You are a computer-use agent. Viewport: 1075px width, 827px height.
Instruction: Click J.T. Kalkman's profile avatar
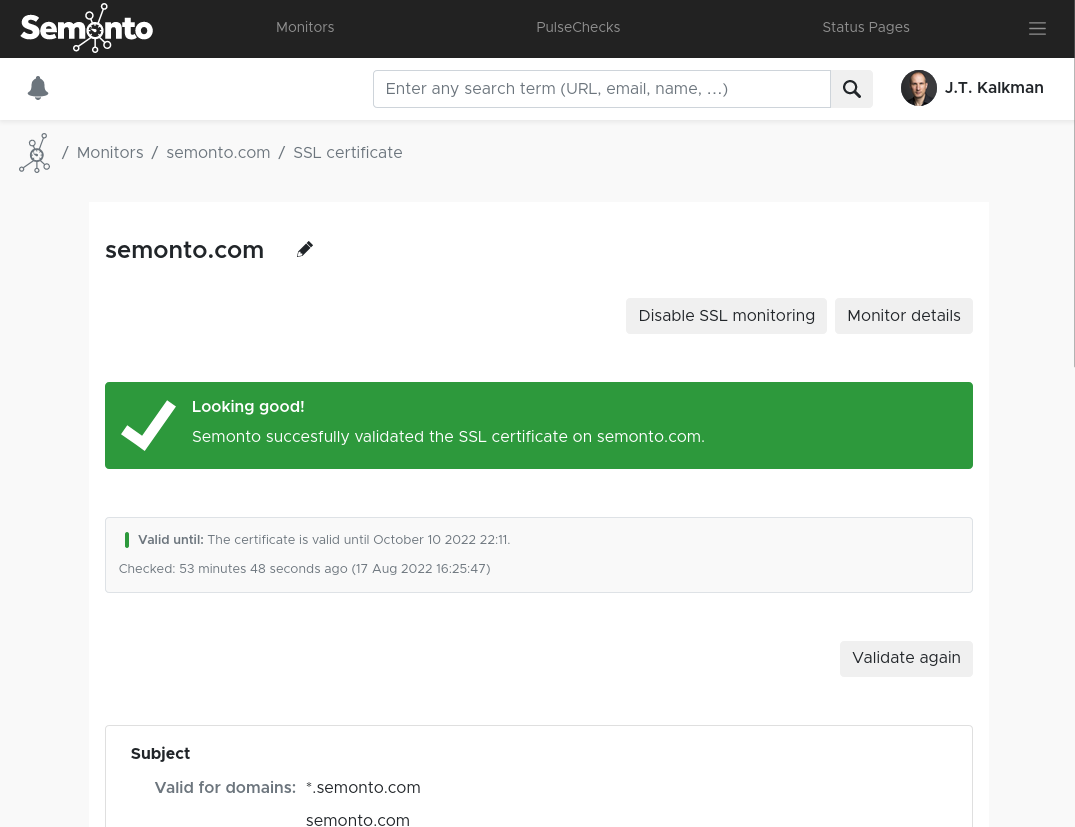(x=918, y=88)
